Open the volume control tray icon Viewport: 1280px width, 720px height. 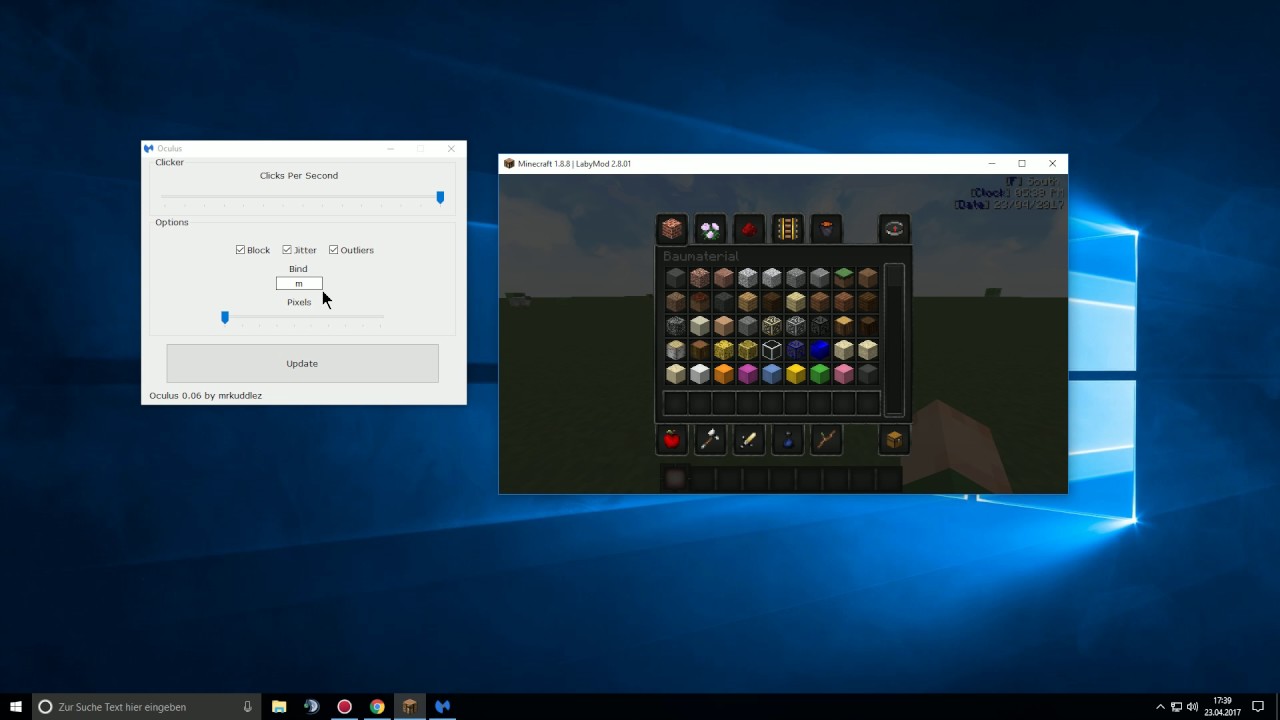[x=1192, y=706]
